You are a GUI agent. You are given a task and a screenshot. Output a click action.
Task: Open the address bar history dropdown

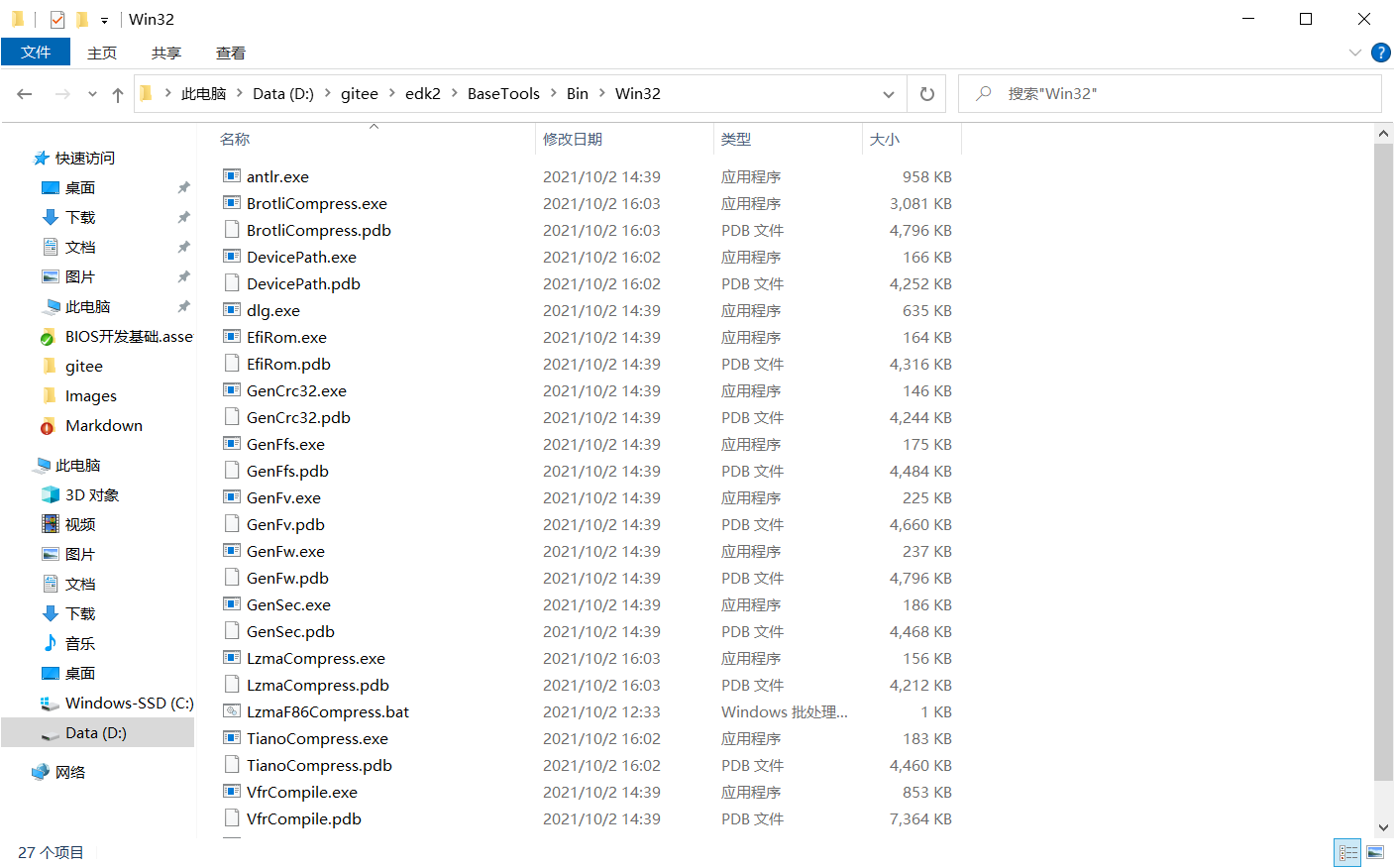889,93
